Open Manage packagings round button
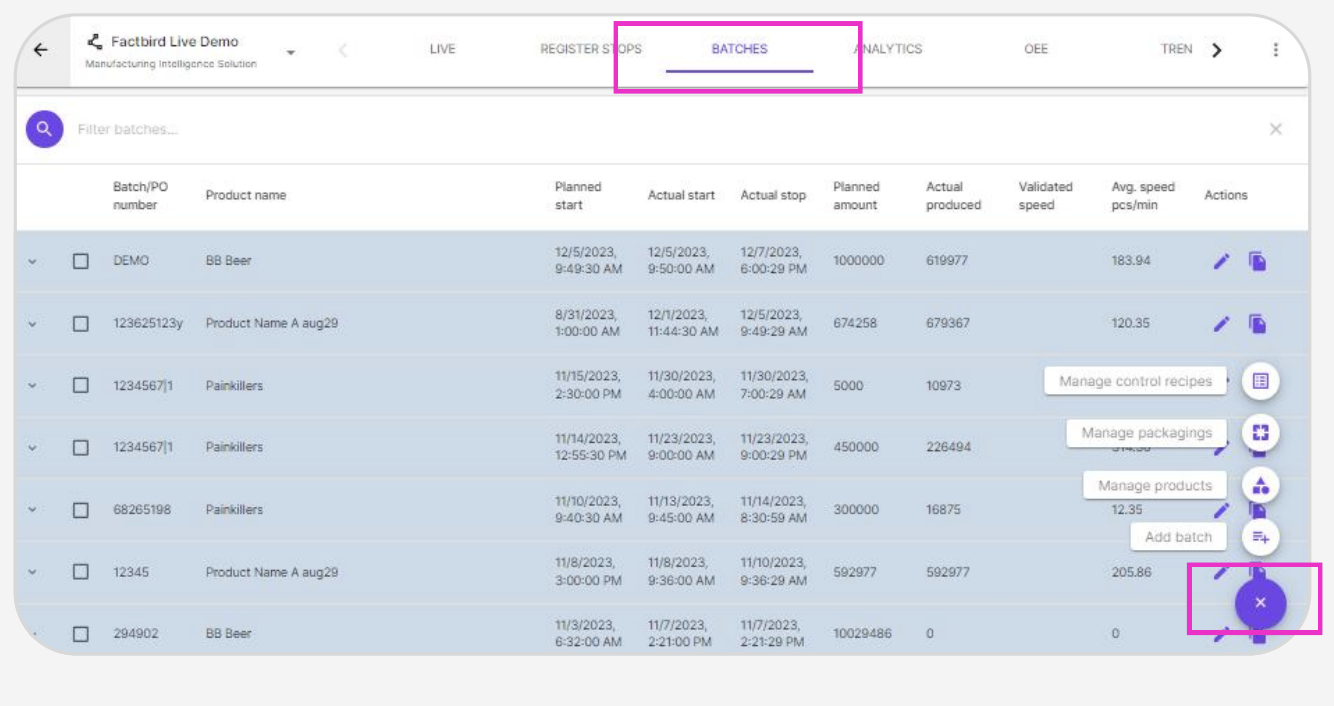1334x706 pixels. pyautogui.click(x=1260, y=433)
